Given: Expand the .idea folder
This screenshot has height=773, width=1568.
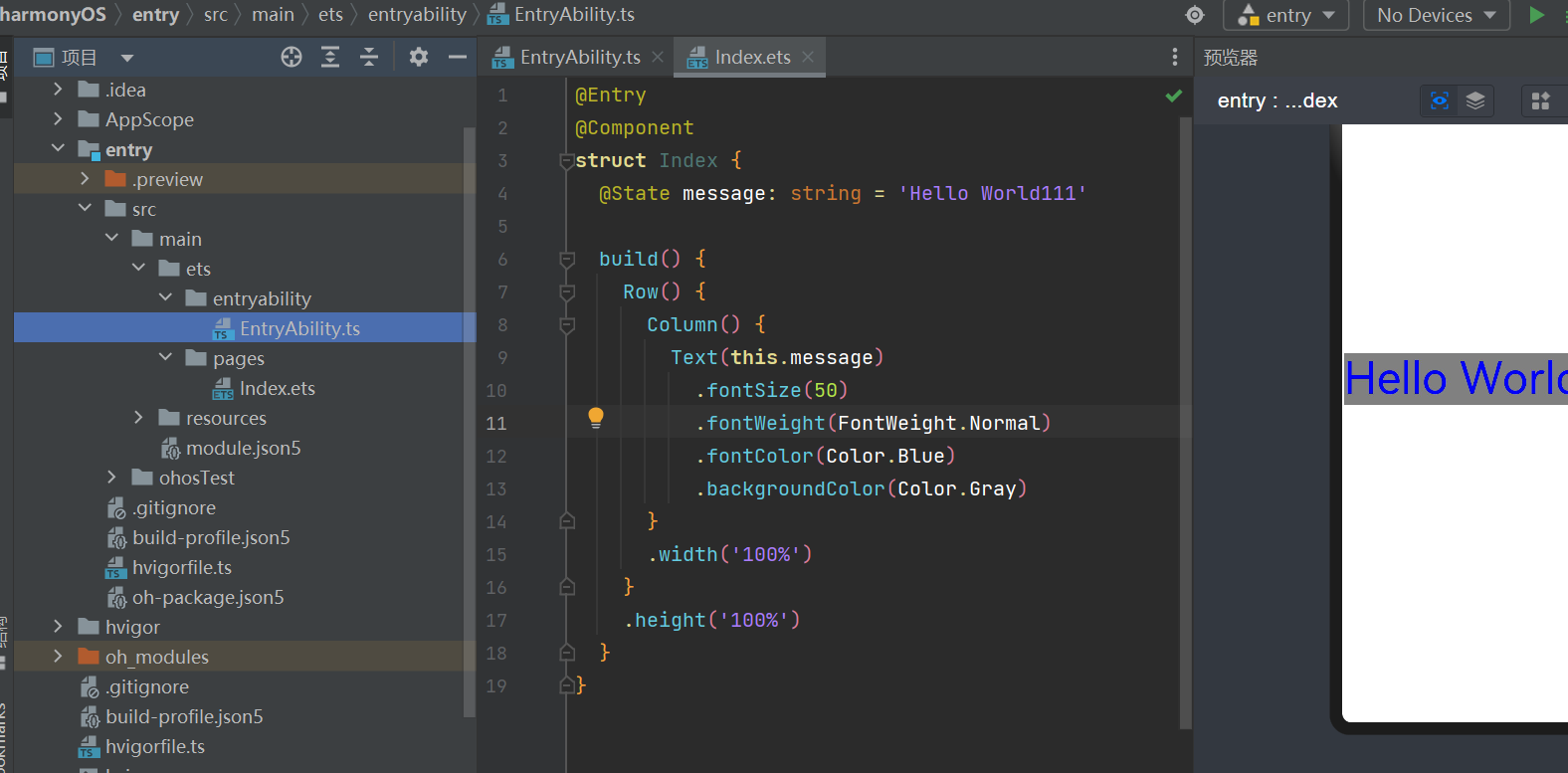Looking at the screenshot, I should (x=58, y=90).
